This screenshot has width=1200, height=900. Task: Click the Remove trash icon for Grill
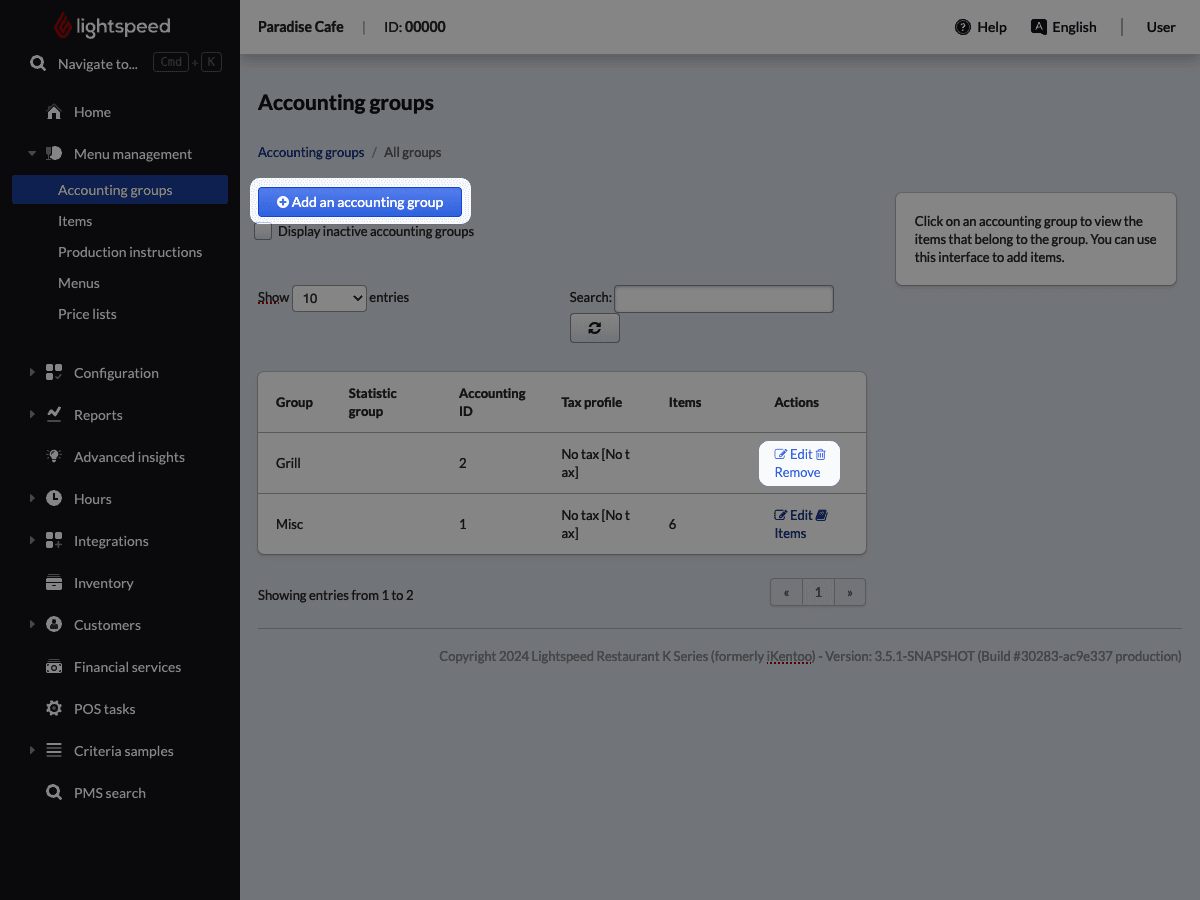[821, 453]
